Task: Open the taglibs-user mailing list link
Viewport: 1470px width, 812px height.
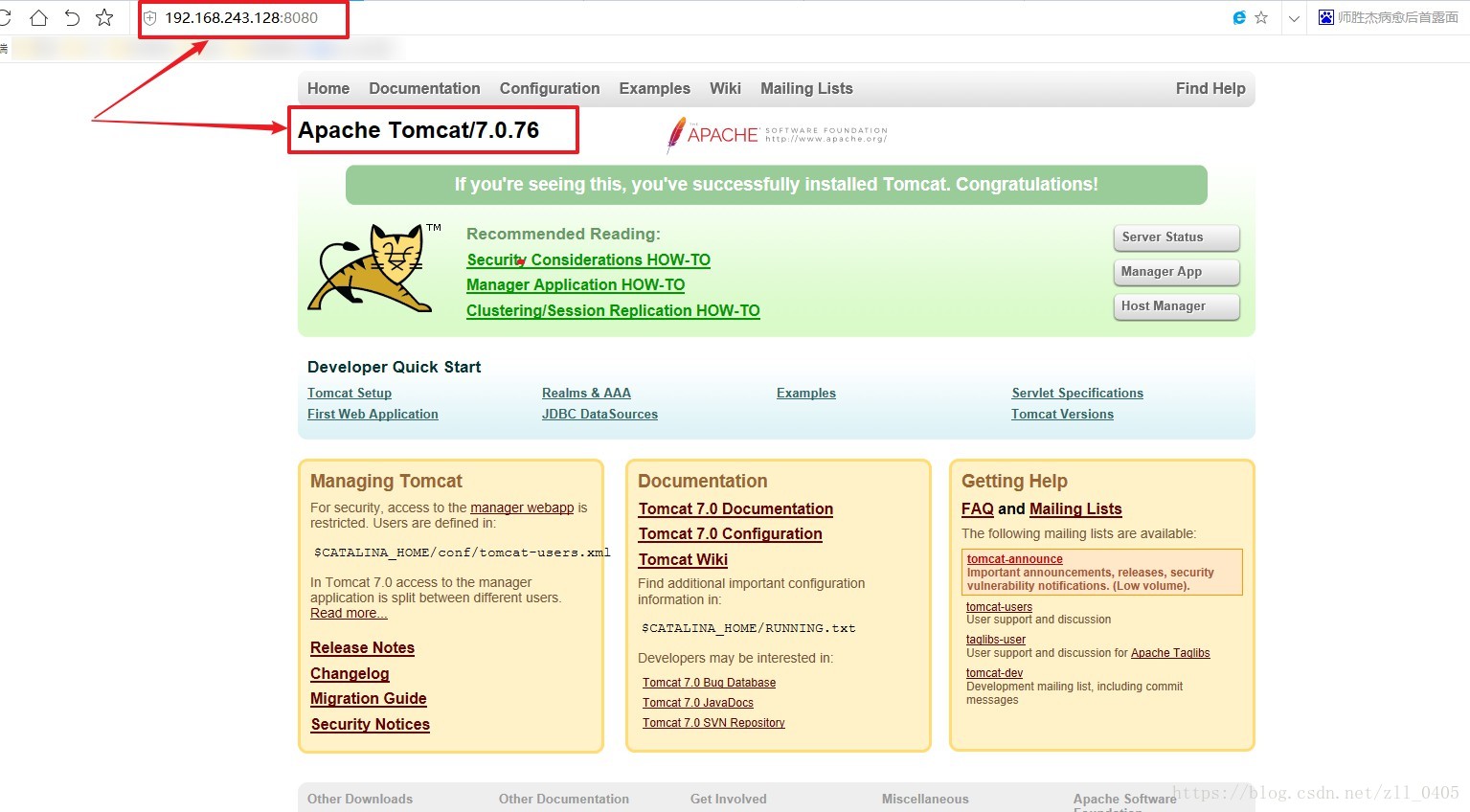Action: pos(996,640)
